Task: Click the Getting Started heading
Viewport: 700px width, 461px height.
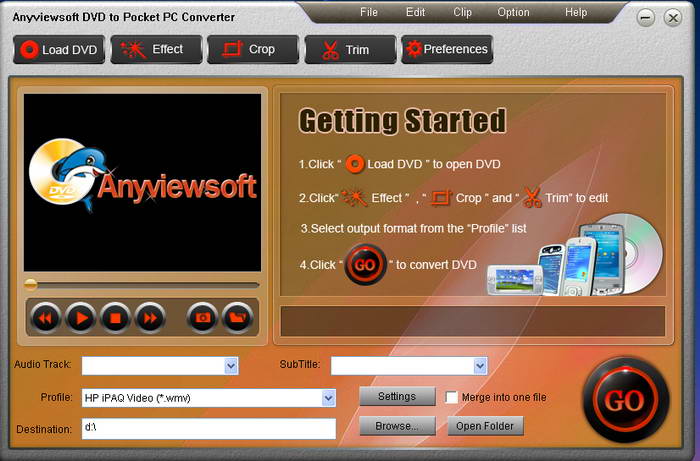Action: click(x=402, y=121)
